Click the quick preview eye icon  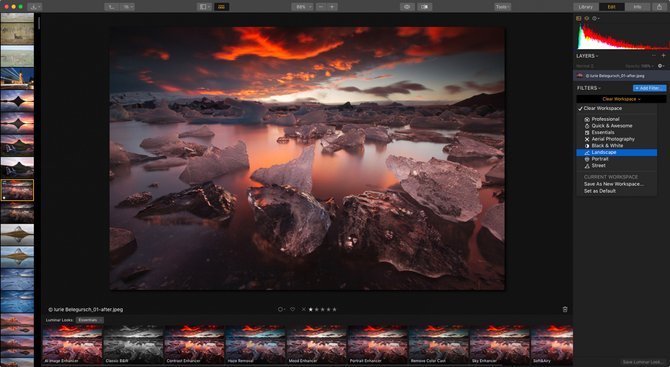coord(406,7)
